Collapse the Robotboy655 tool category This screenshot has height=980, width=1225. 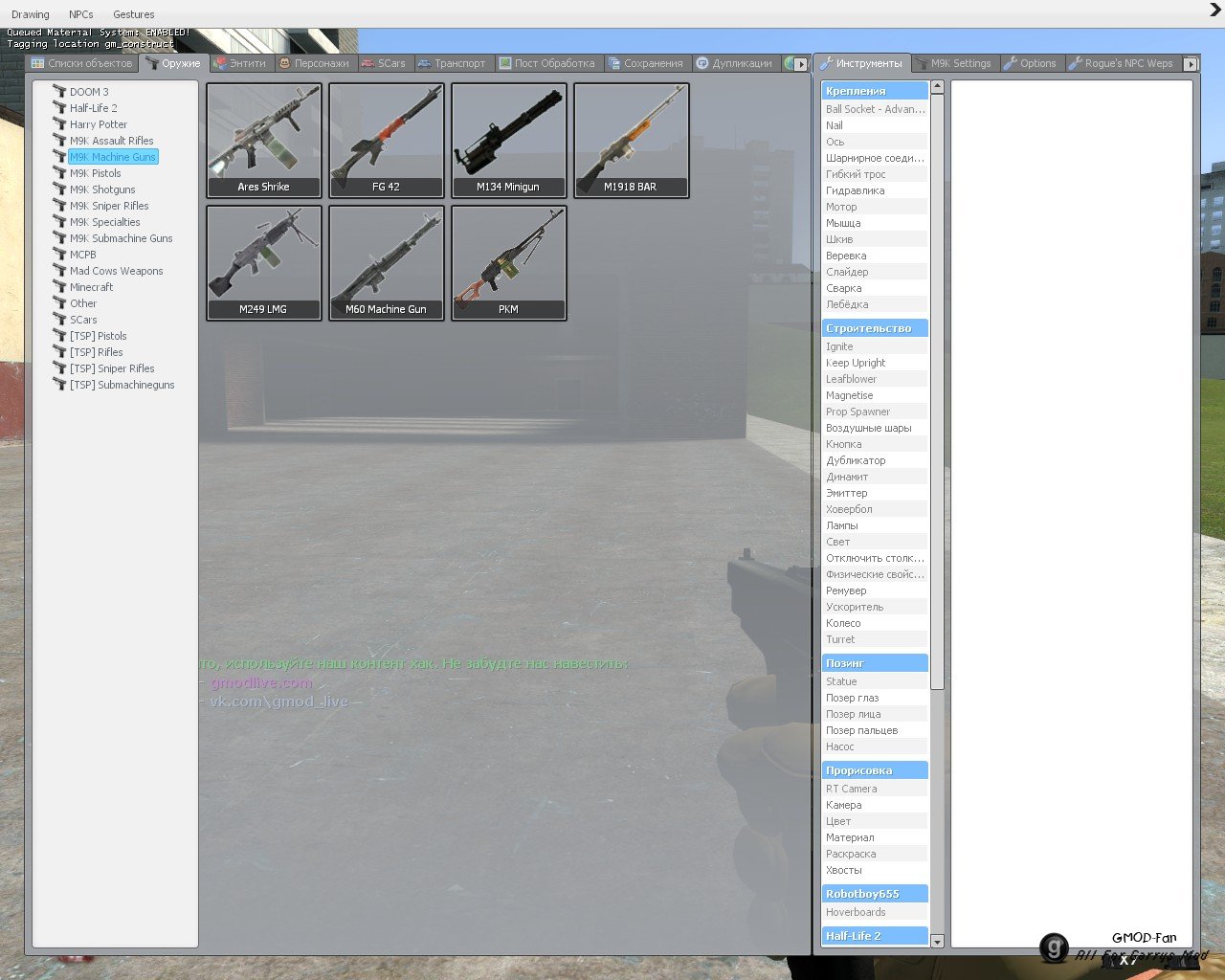click(875, 894)
